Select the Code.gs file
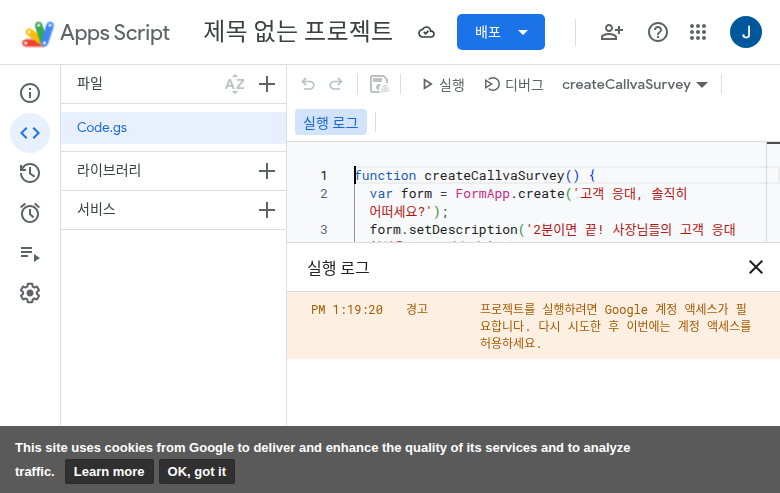 coord(102,128)
